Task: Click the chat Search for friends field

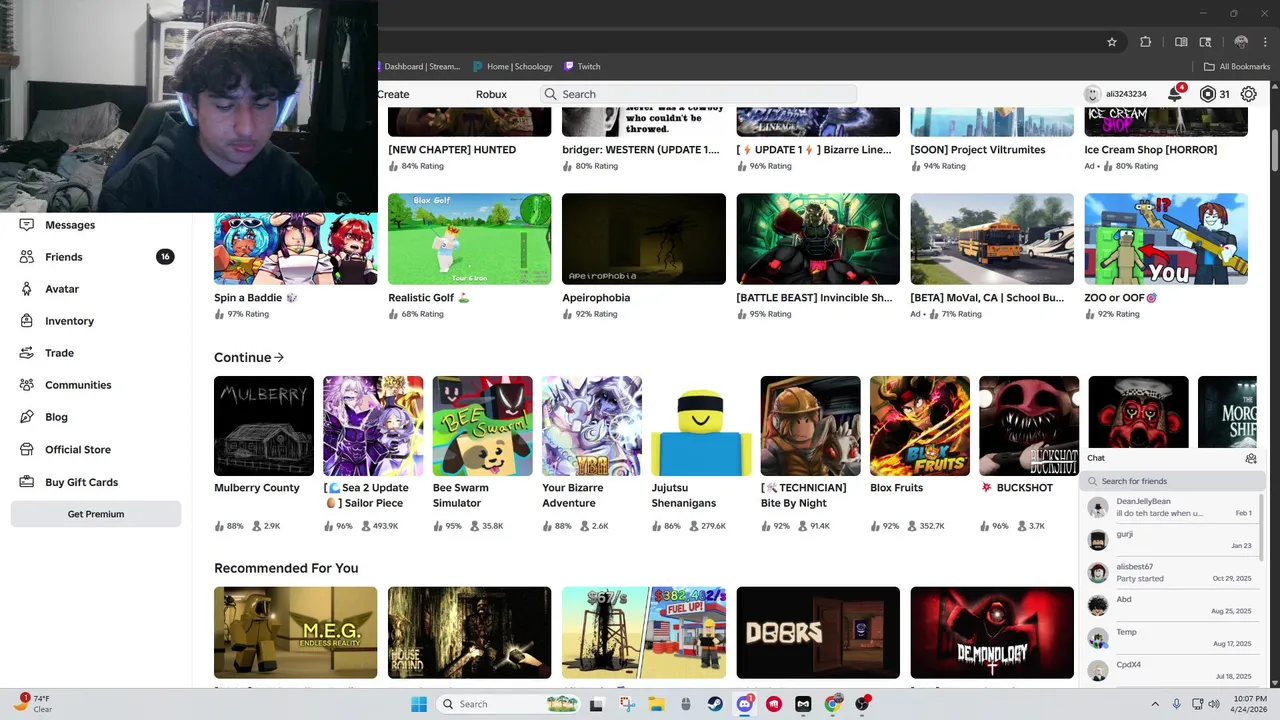Action: click(x=1172, y=481)
